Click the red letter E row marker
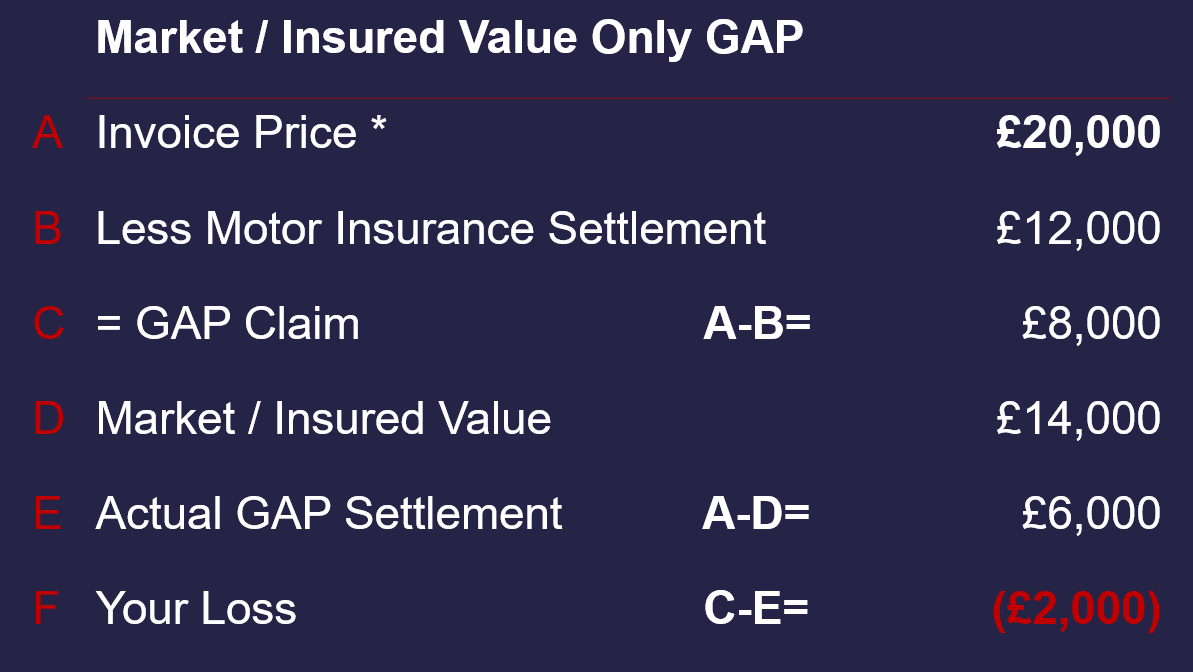This screenshot has height=672, width=1193. coord(47,514)
